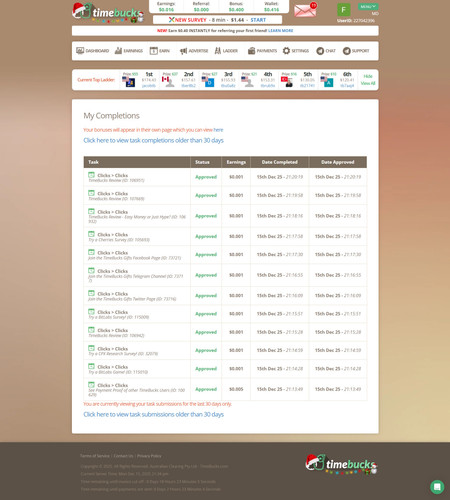Click the Advertise megaphone icon

click(x=183, y=51)
